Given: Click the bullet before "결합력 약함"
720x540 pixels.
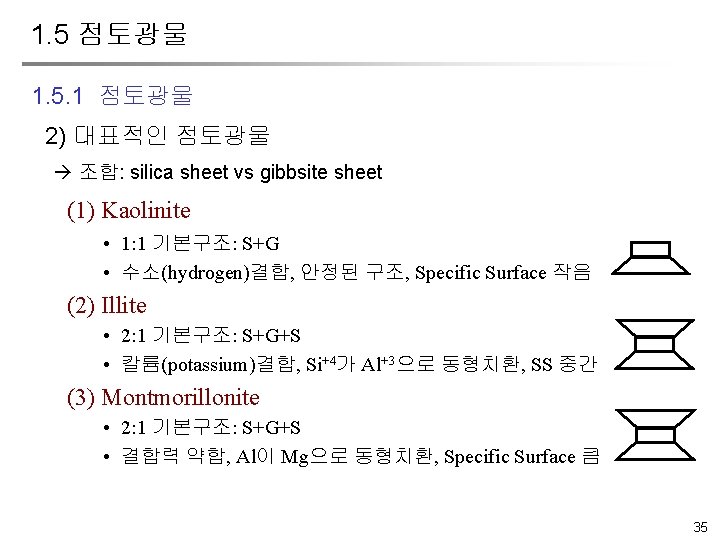Looking at the screenshot, I should click(x=105, y=457).
